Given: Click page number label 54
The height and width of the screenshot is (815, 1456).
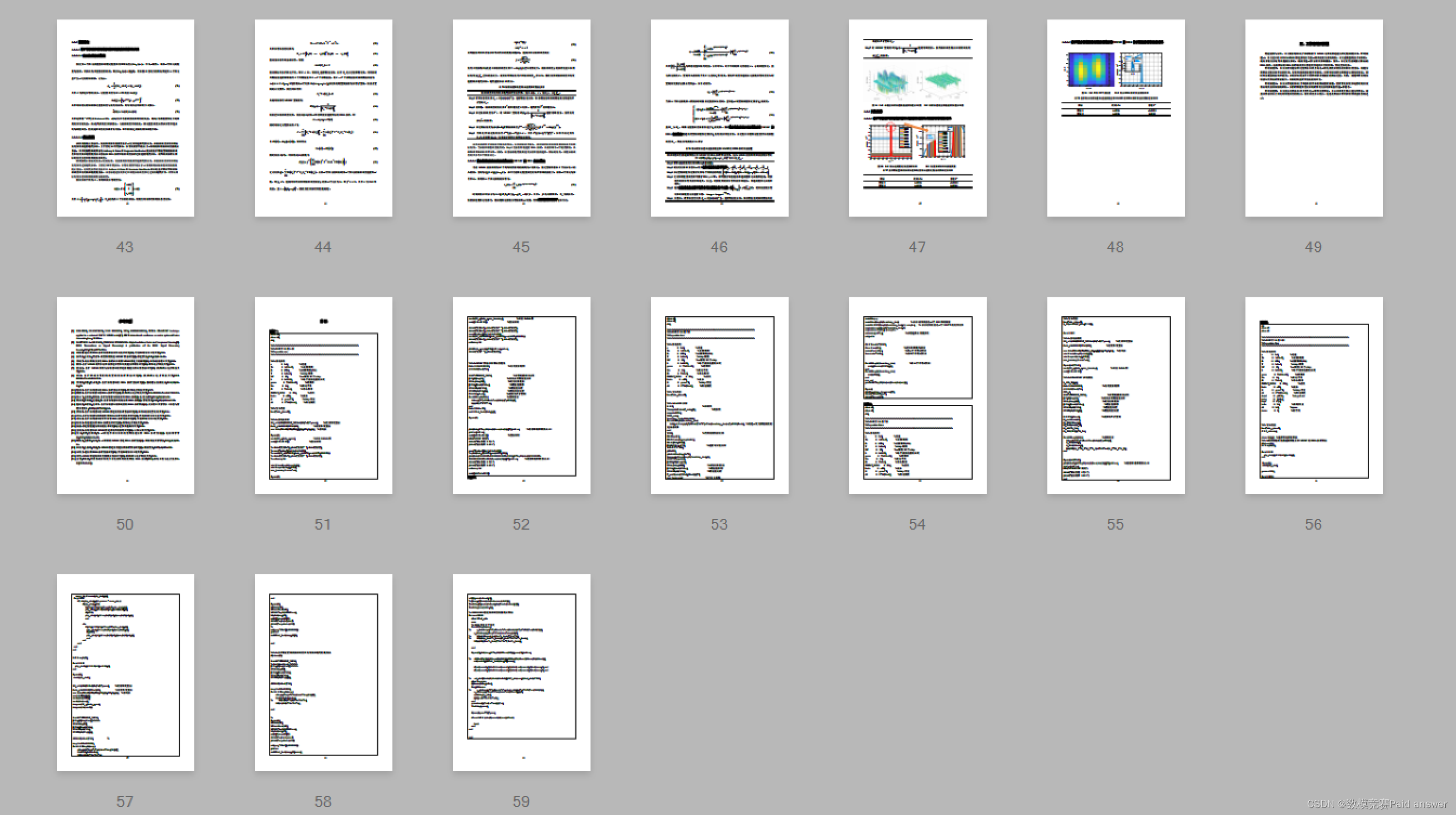Looking at the screenshot, I should pyautogui.click(x=917, y=524).
